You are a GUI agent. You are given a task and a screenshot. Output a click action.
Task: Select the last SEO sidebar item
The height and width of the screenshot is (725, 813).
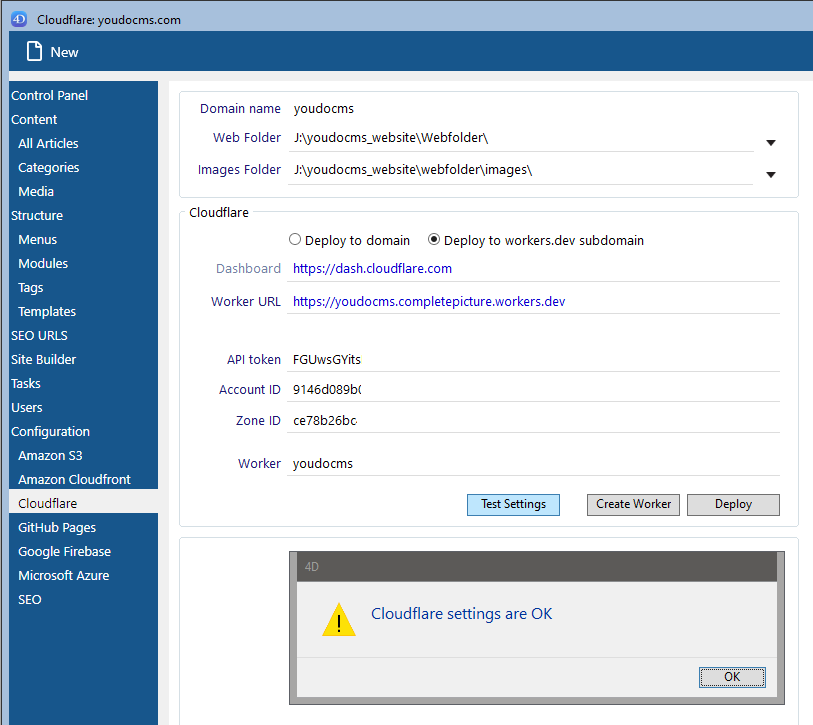click(x=30, y=599)
